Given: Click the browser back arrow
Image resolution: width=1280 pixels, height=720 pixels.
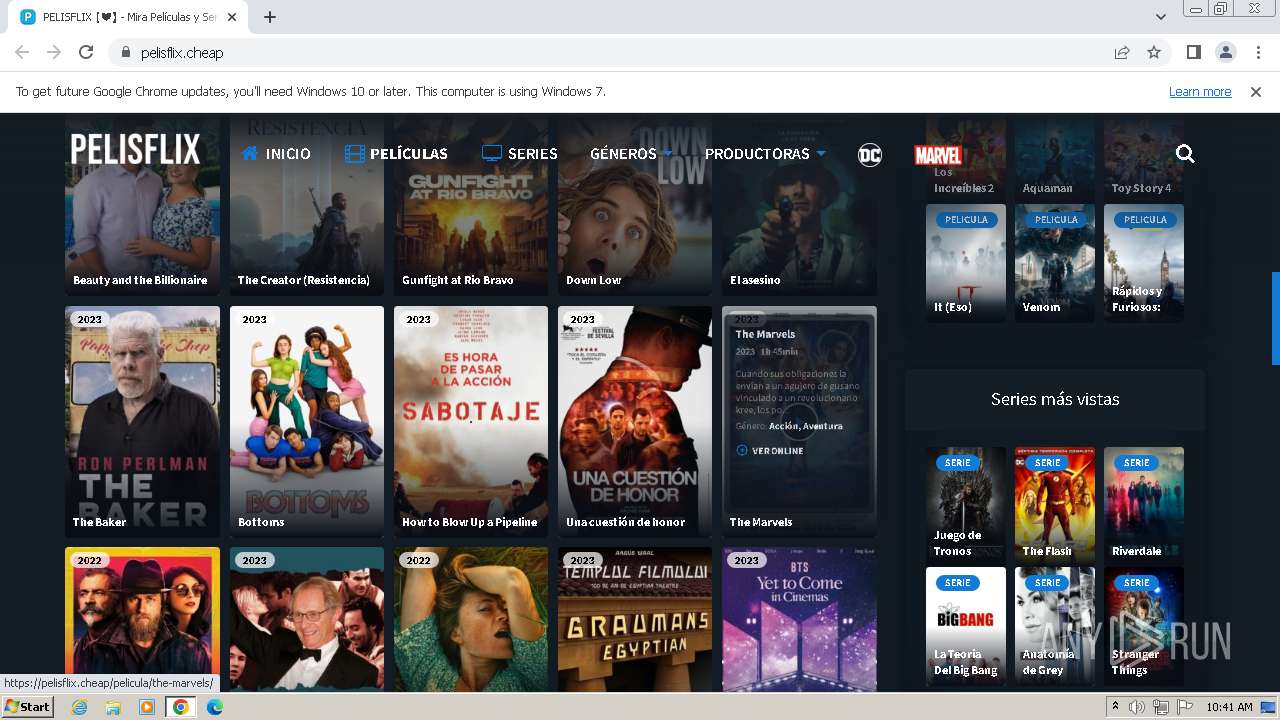Looking at the screenshot, I should point(22,52).
